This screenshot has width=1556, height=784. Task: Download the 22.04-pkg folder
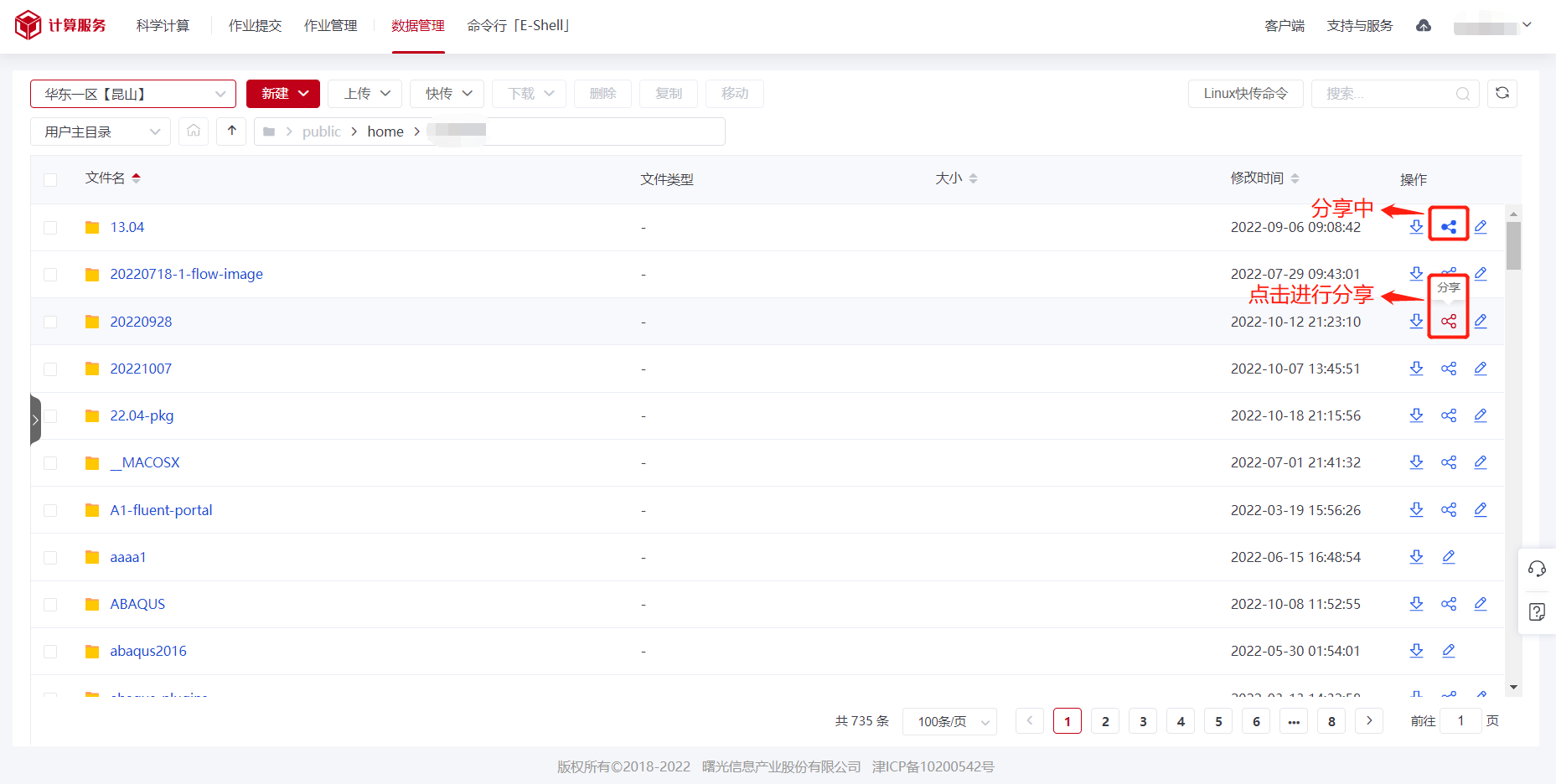tap(1416, 415)
